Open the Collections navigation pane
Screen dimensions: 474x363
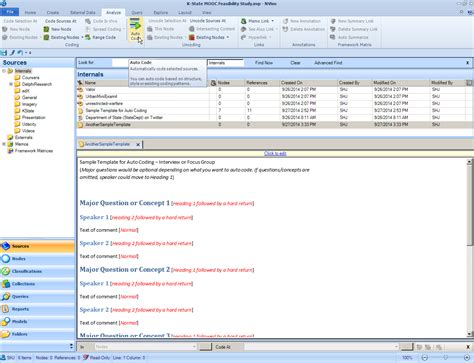pyautogui.click(x=37, y=284)
